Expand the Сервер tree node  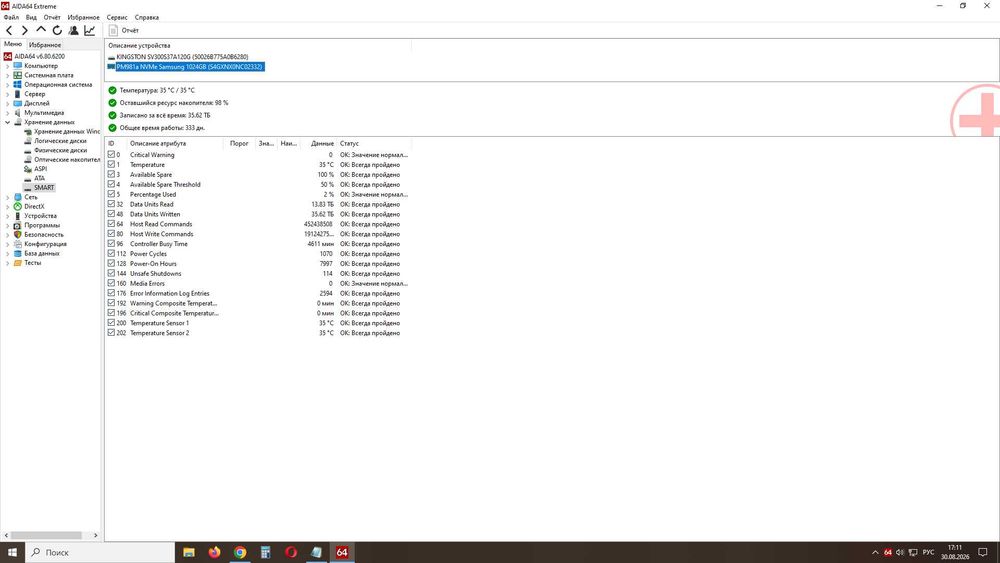click(8, 94)
